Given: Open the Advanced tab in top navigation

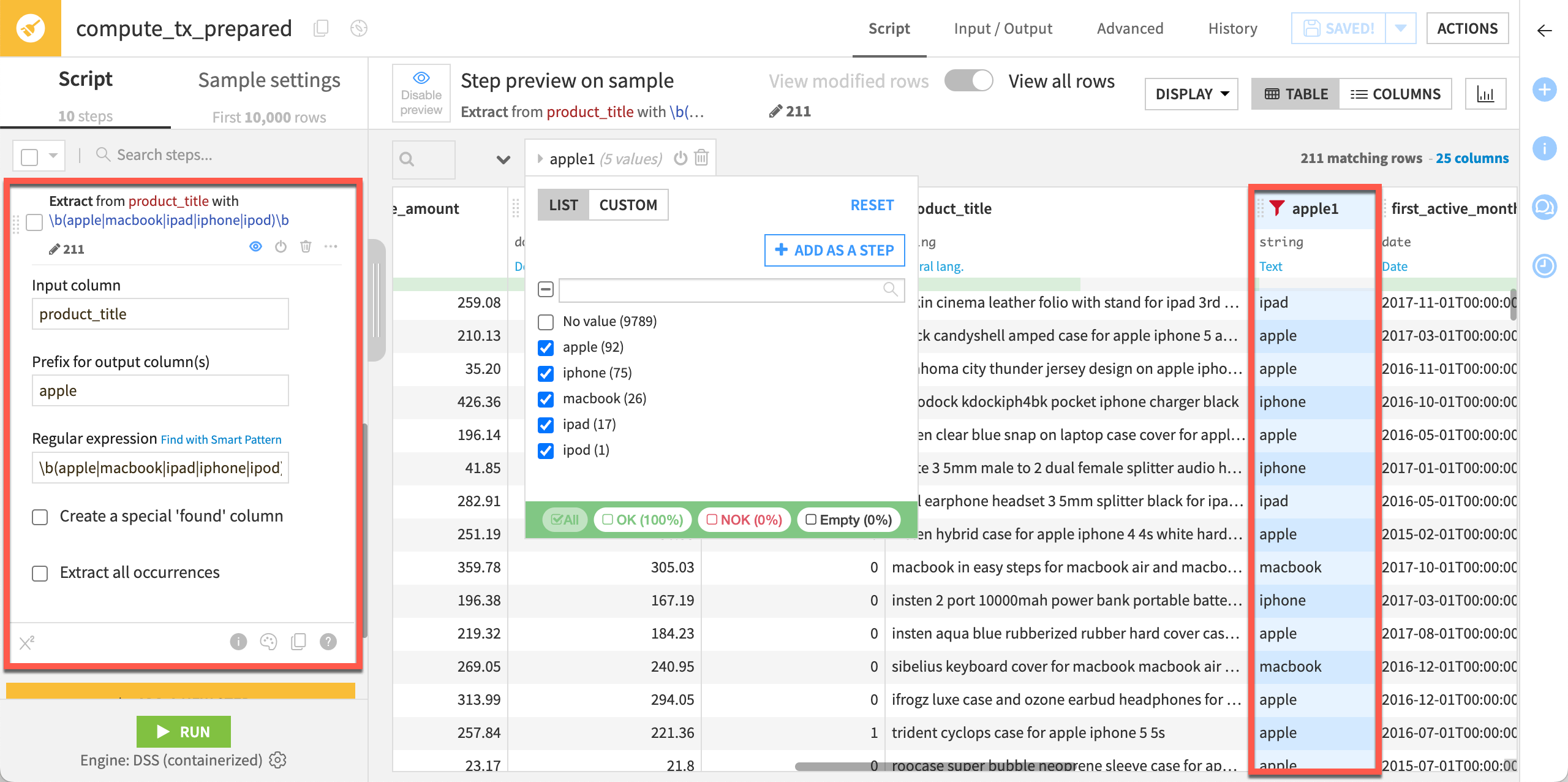Looking at the screenshot, I should point(1130,28).
